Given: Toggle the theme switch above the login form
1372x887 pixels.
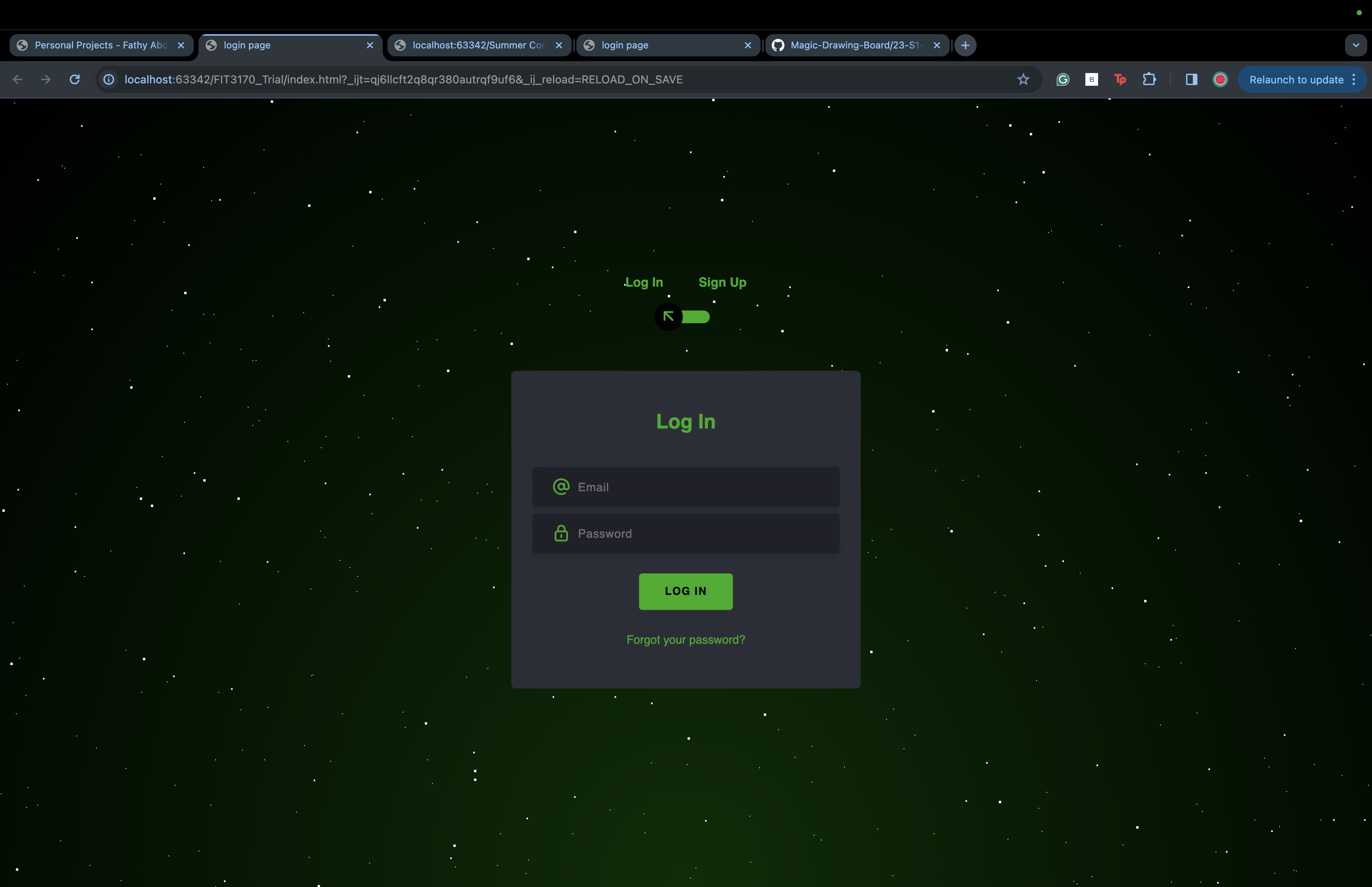Looking at the screenshot, I should coord(683,316).
